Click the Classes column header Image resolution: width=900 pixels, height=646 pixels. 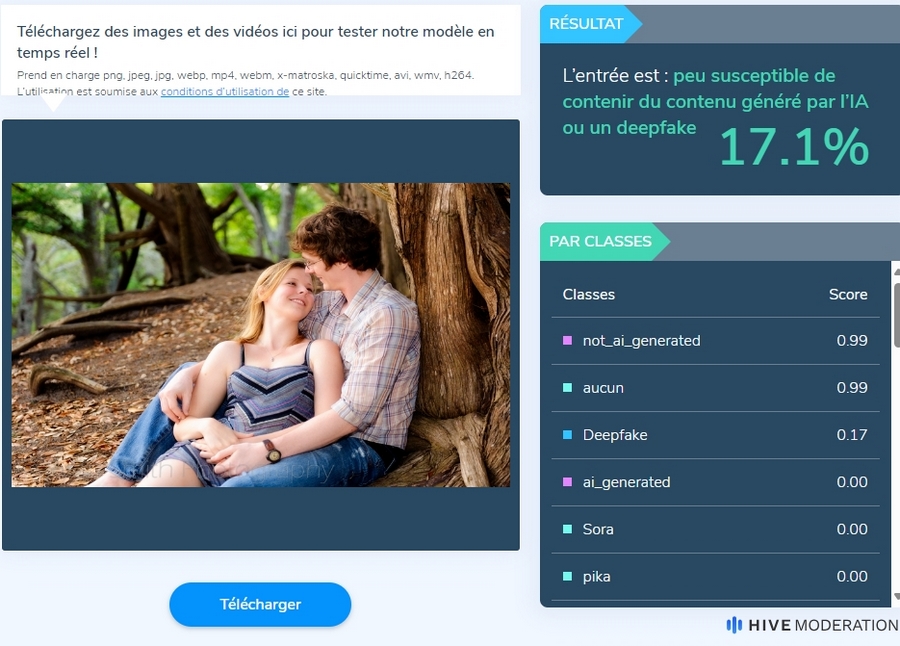(588, 295)
